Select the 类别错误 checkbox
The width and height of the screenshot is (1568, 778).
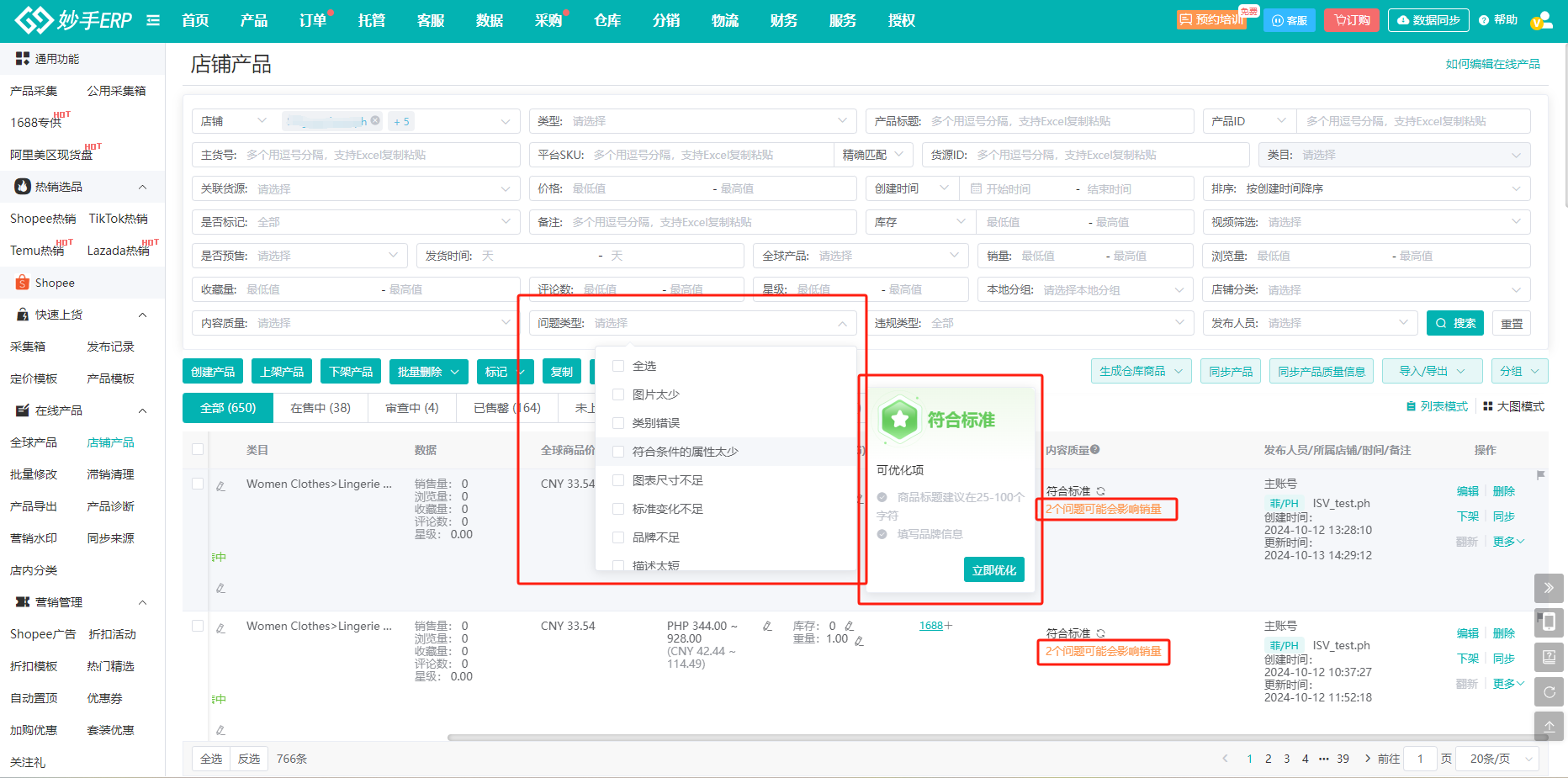coord(618,423)
